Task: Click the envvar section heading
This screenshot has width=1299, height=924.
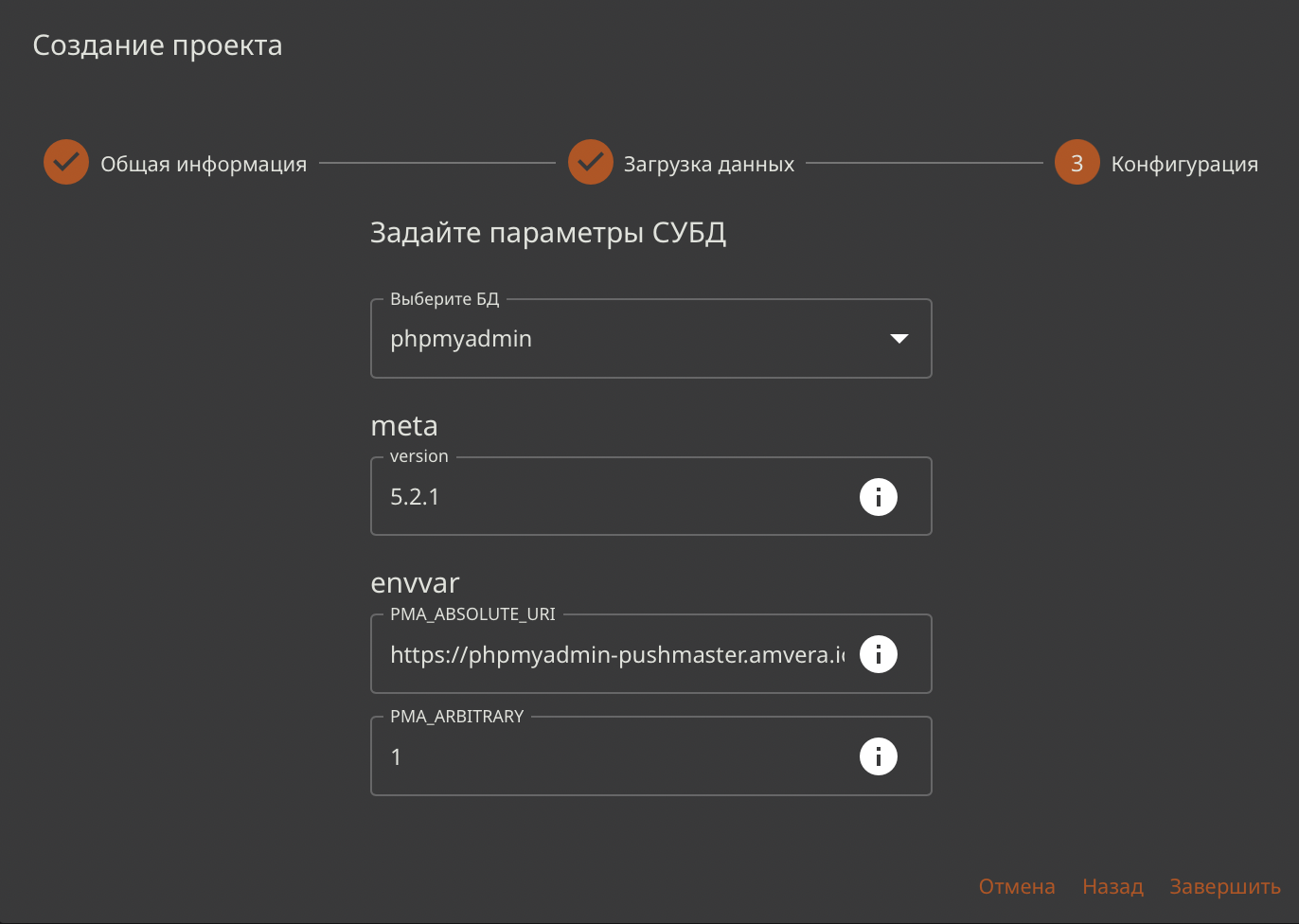Action: [415, 583]
